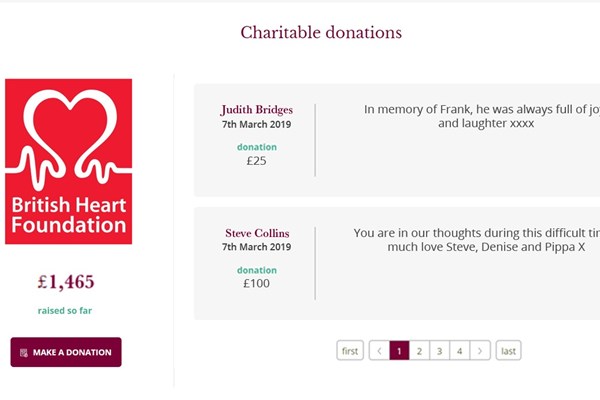Click the £25 donation amount

point(256,160)
